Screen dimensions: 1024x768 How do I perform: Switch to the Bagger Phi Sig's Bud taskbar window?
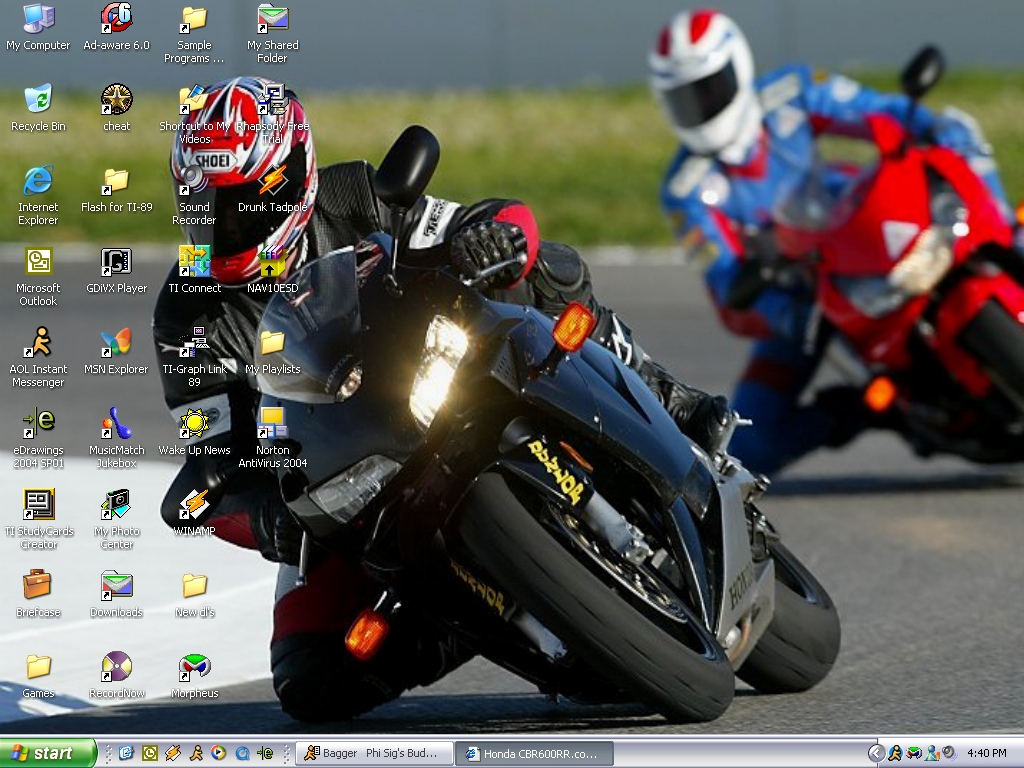coord(374,753)
